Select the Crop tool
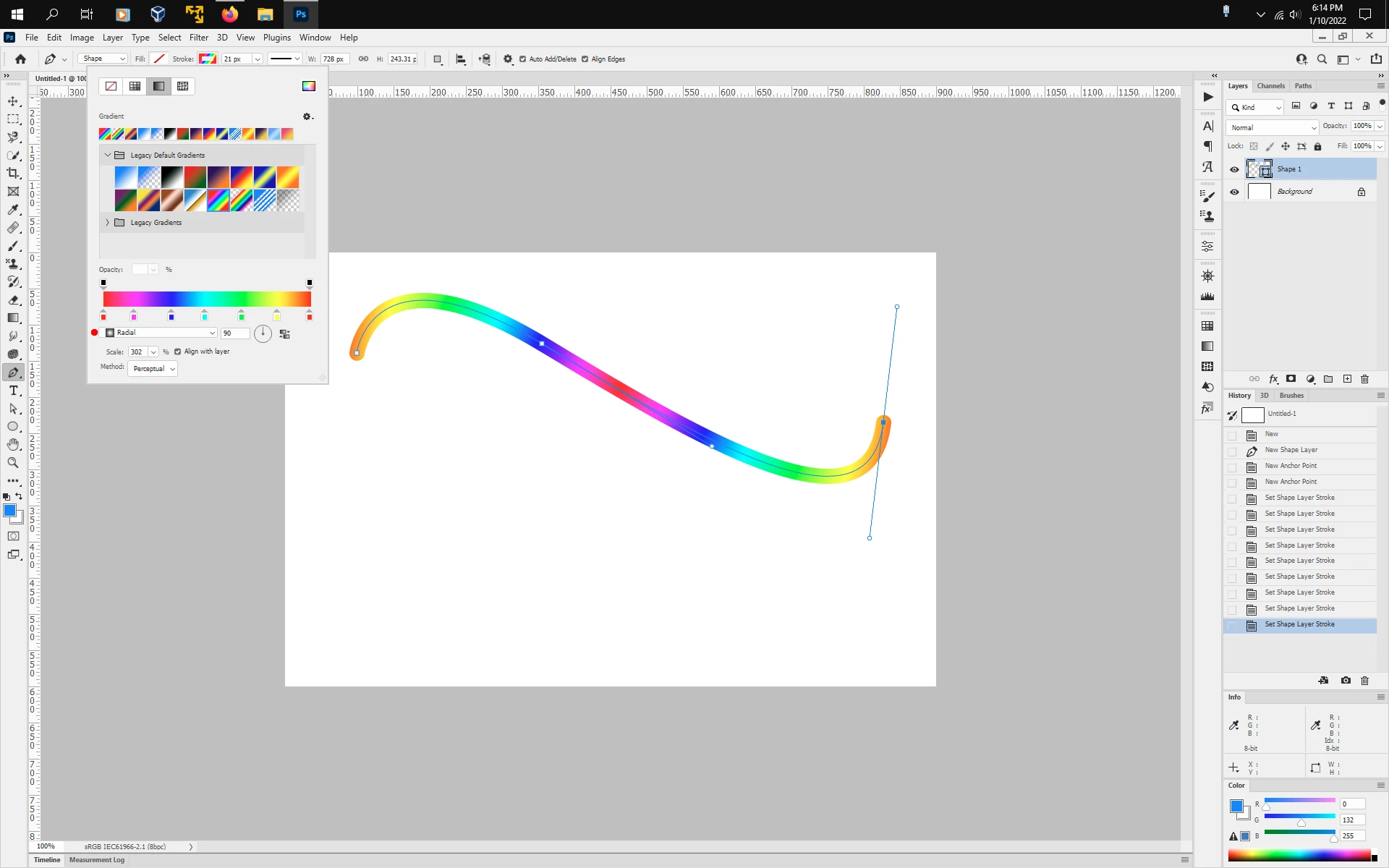Image resolution: width=1389 pixels, height=868 pixels. point(13,174)
